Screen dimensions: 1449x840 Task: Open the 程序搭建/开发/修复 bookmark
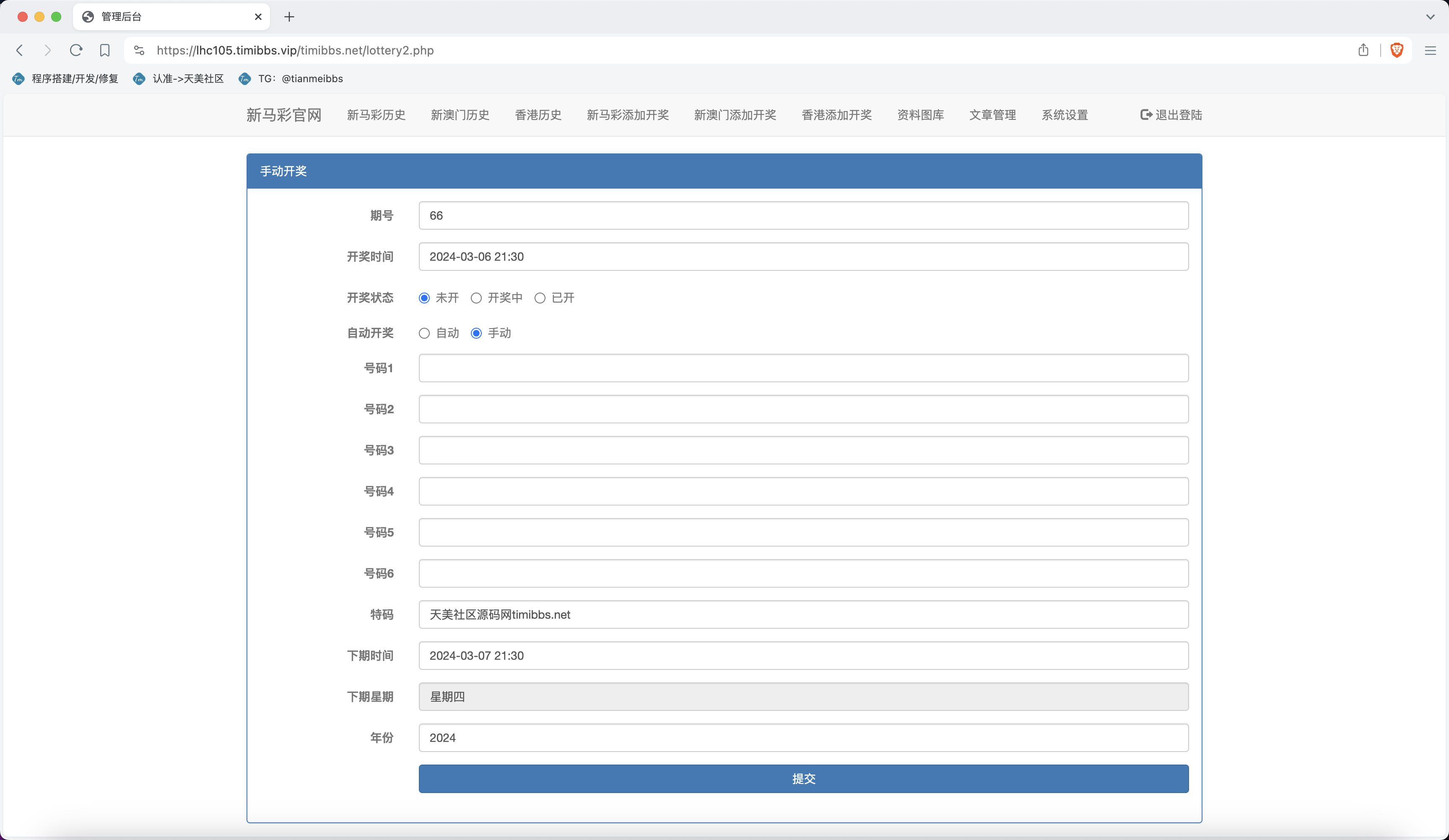[65, 79]
